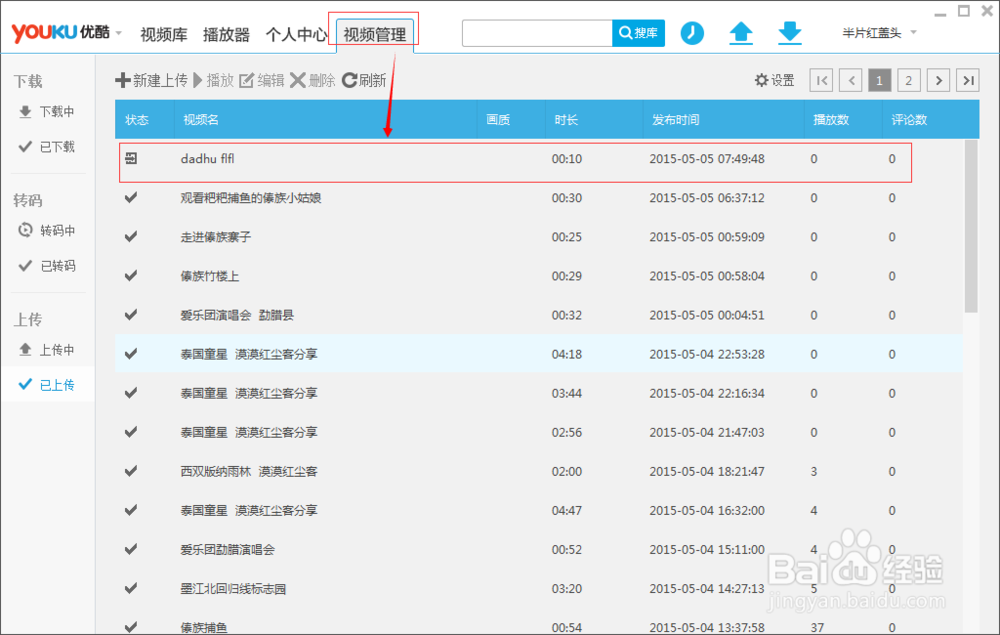Select video 'dadhu flfl'
The width and height of the screenshot is (1000, 635).
tap(207, 159)
